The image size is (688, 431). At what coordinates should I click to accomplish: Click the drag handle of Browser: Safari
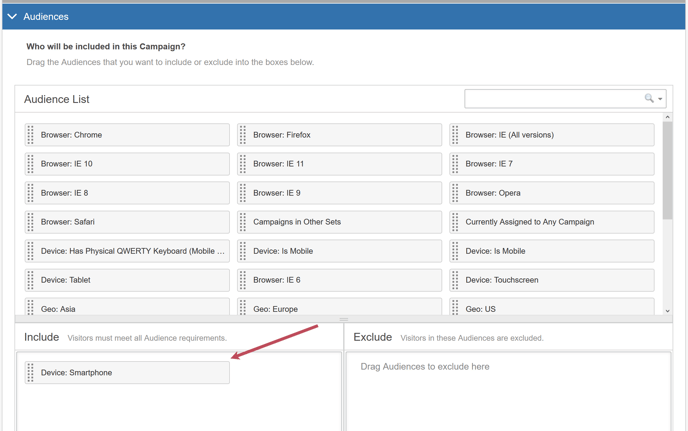click(30, 222)
